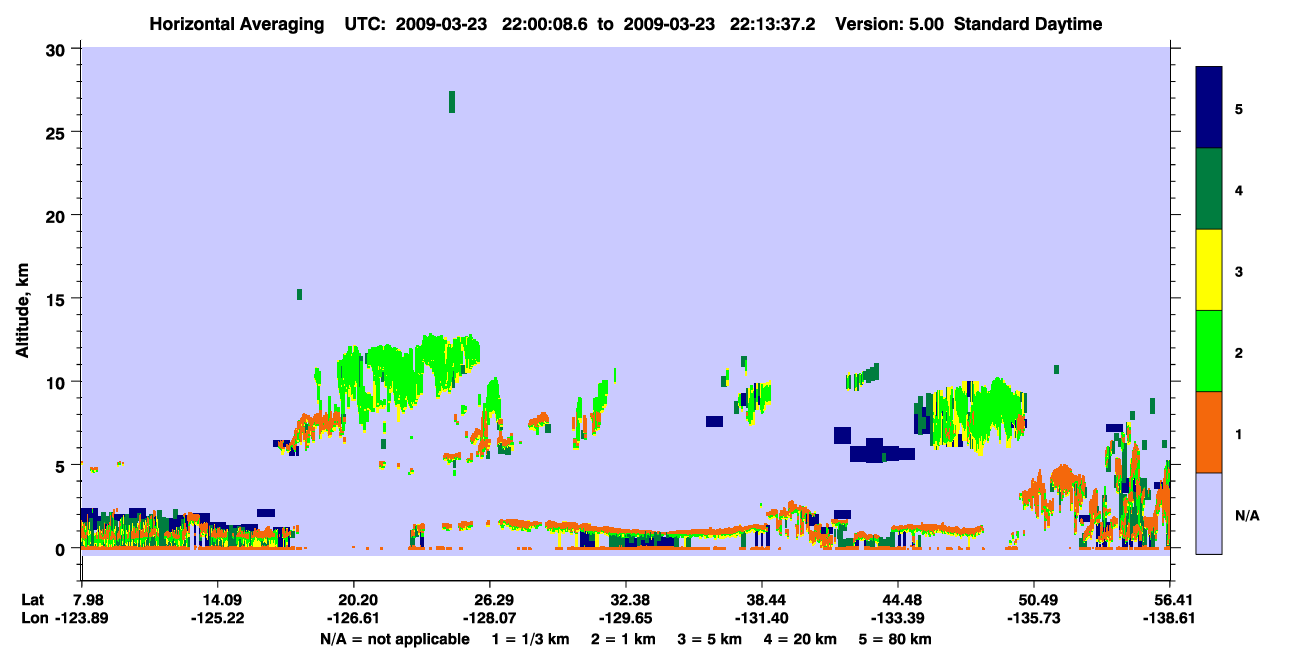Click the small green feature near 15 km altitude
The width and height of the screenshot is (1300, 667).
(299, 294)
